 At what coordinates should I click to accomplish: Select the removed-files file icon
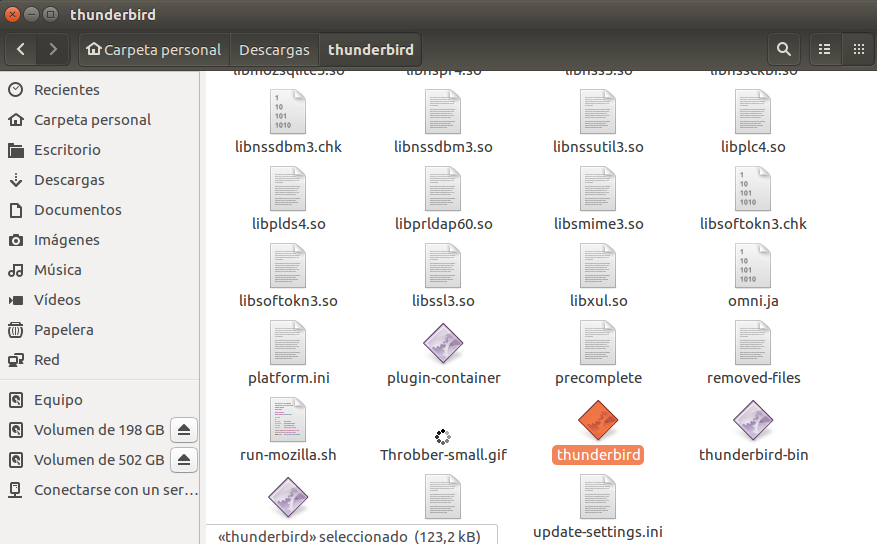pos(753,343)
